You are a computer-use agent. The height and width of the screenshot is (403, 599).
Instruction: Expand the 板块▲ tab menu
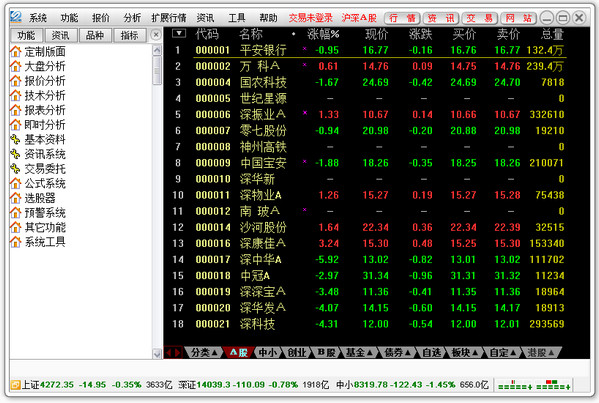(x=464, y=353)
